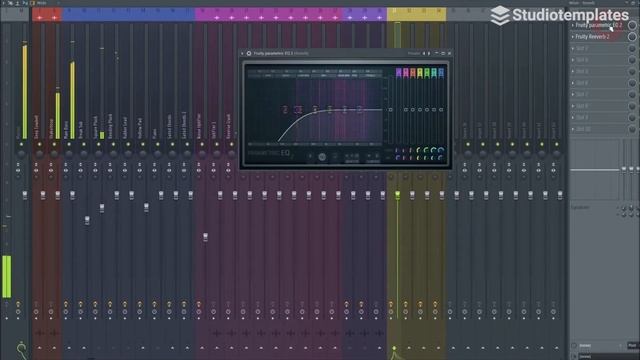Select the Piano track label
Viewport: 640px width, 360px height.
pyautogui.click(x=155, y=133)
